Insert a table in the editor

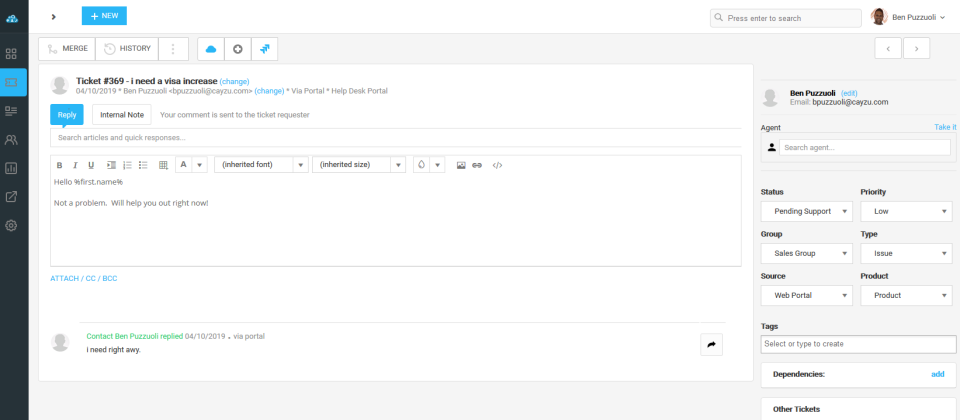(x=163, y=165)
